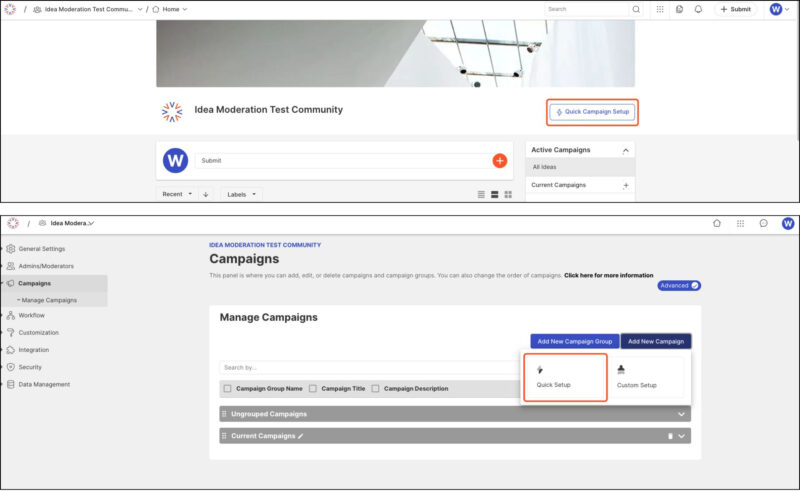The image size is (800, 491).
Task: Check the Campaign Group Name checkbox
Action: 228,388
